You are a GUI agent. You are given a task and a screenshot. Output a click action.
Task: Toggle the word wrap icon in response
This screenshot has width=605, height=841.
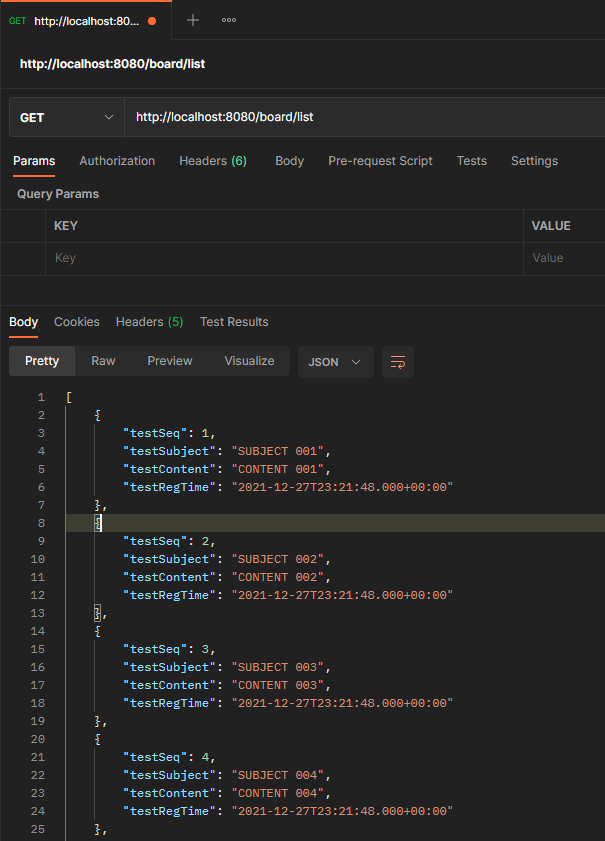(x=398, y=362)
